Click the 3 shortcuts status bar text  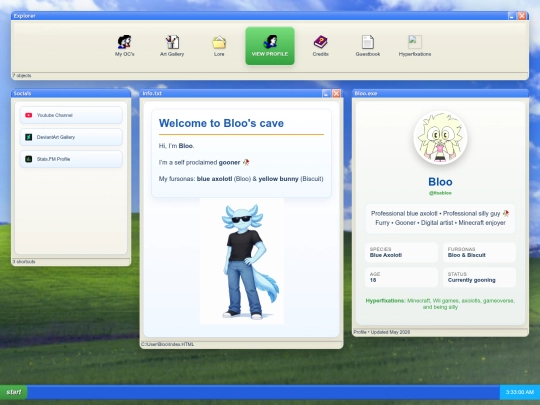[24, 262]
